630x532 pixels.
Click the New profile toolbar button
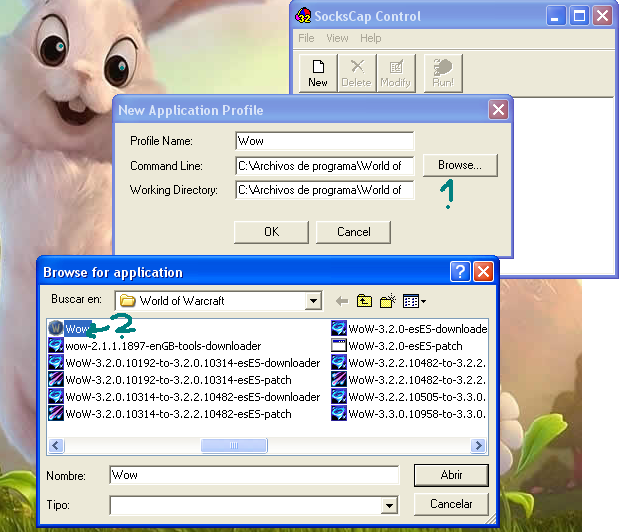[318, 73]
